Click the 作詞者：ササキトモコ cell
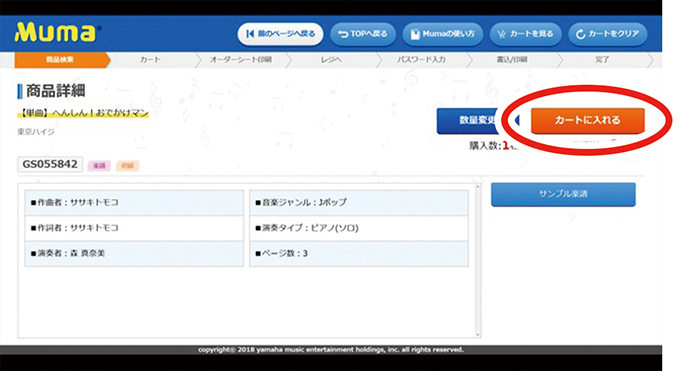680x371 pixels. (134, 228)
